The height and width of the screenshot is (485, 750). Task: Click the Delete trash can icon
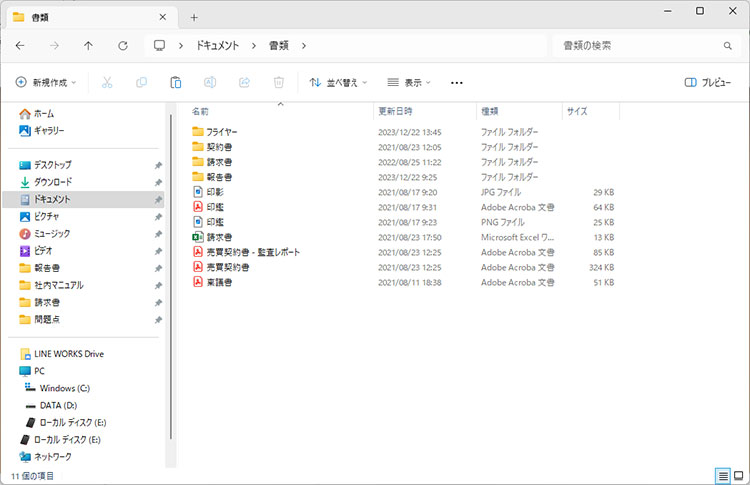coord(279,83)
